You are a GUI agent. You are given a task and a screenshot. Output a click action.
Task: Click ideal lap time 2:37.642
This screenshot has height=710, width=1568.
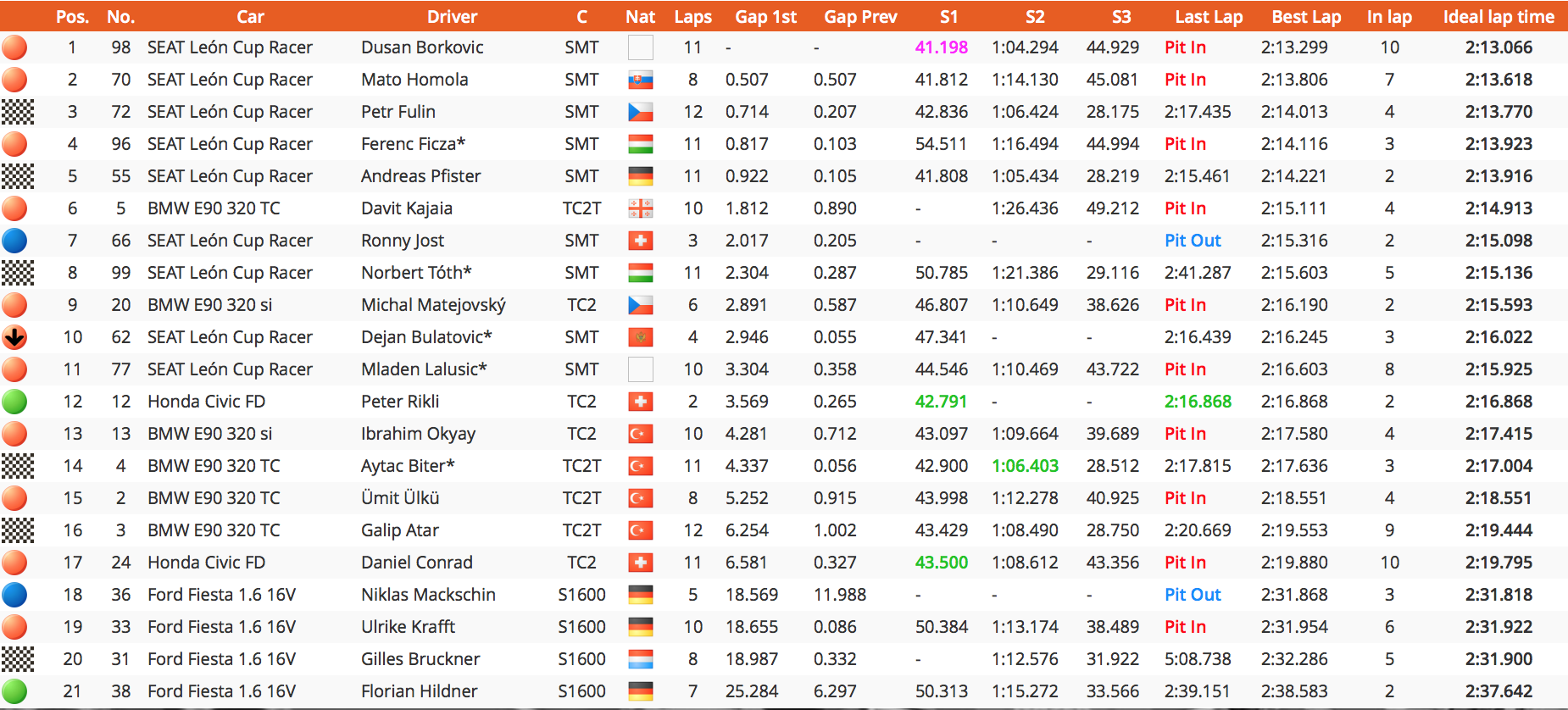[1498, 691]
